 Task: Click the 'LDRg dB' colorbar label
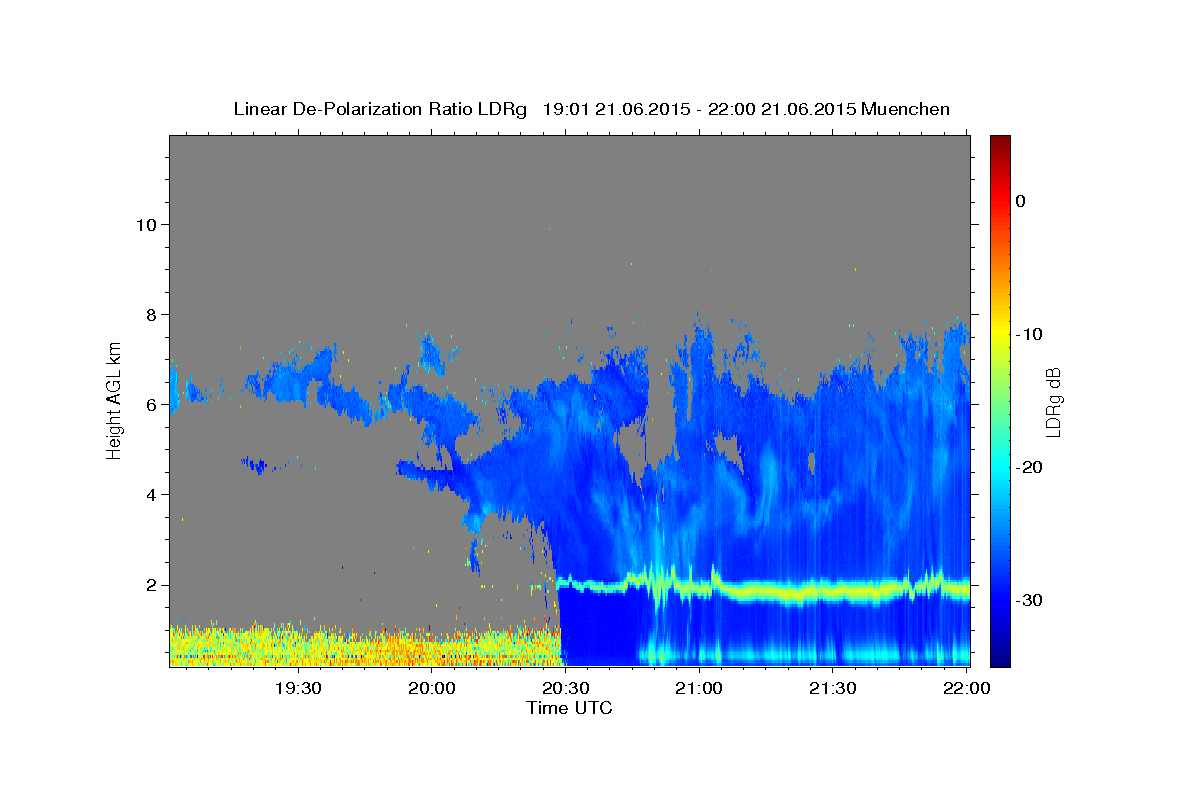click(1052, 401)
